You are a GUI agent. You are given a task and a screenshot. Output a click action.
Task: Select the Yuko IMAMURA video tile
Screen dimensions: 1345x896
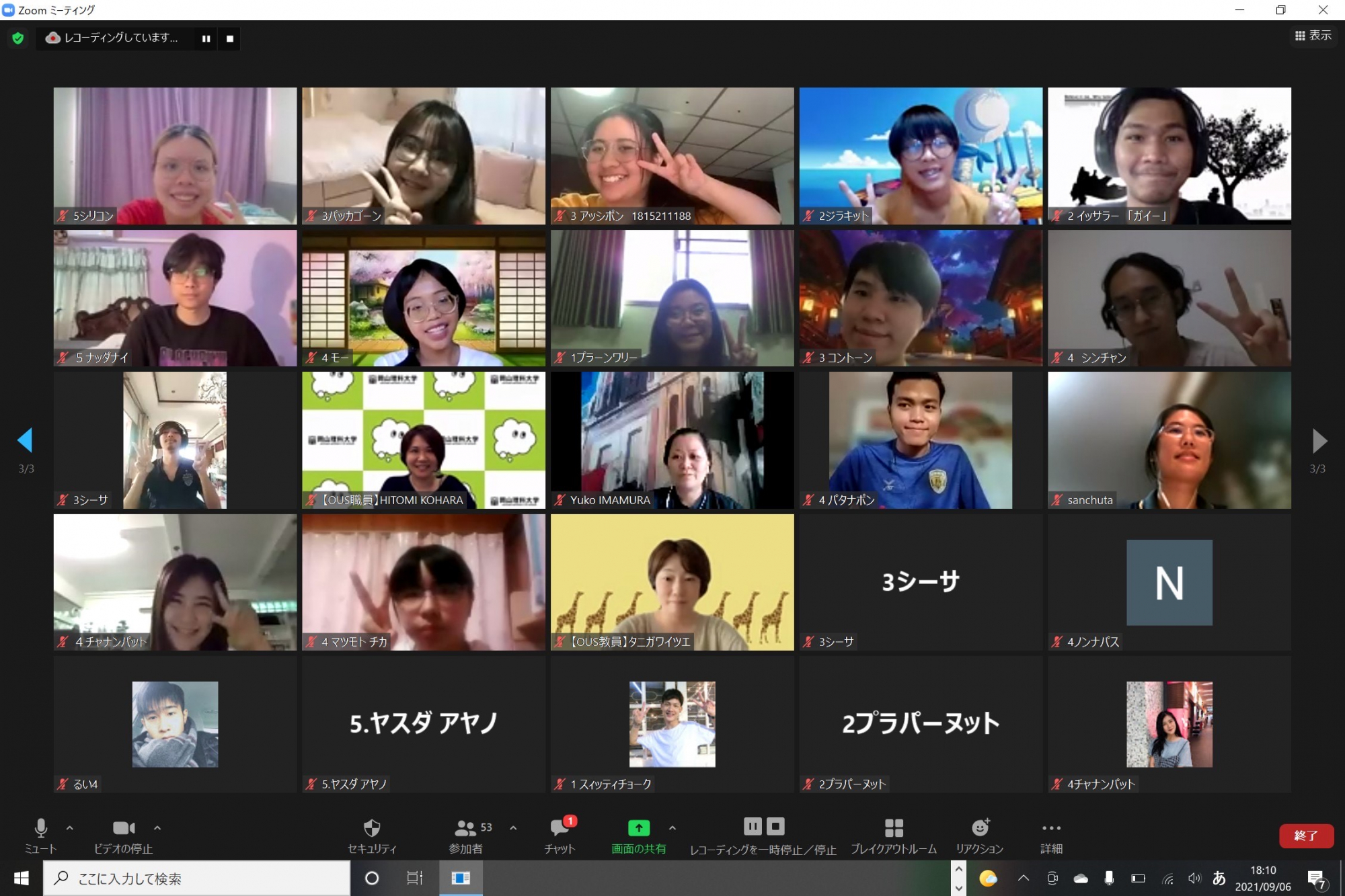tap(672, 440)
